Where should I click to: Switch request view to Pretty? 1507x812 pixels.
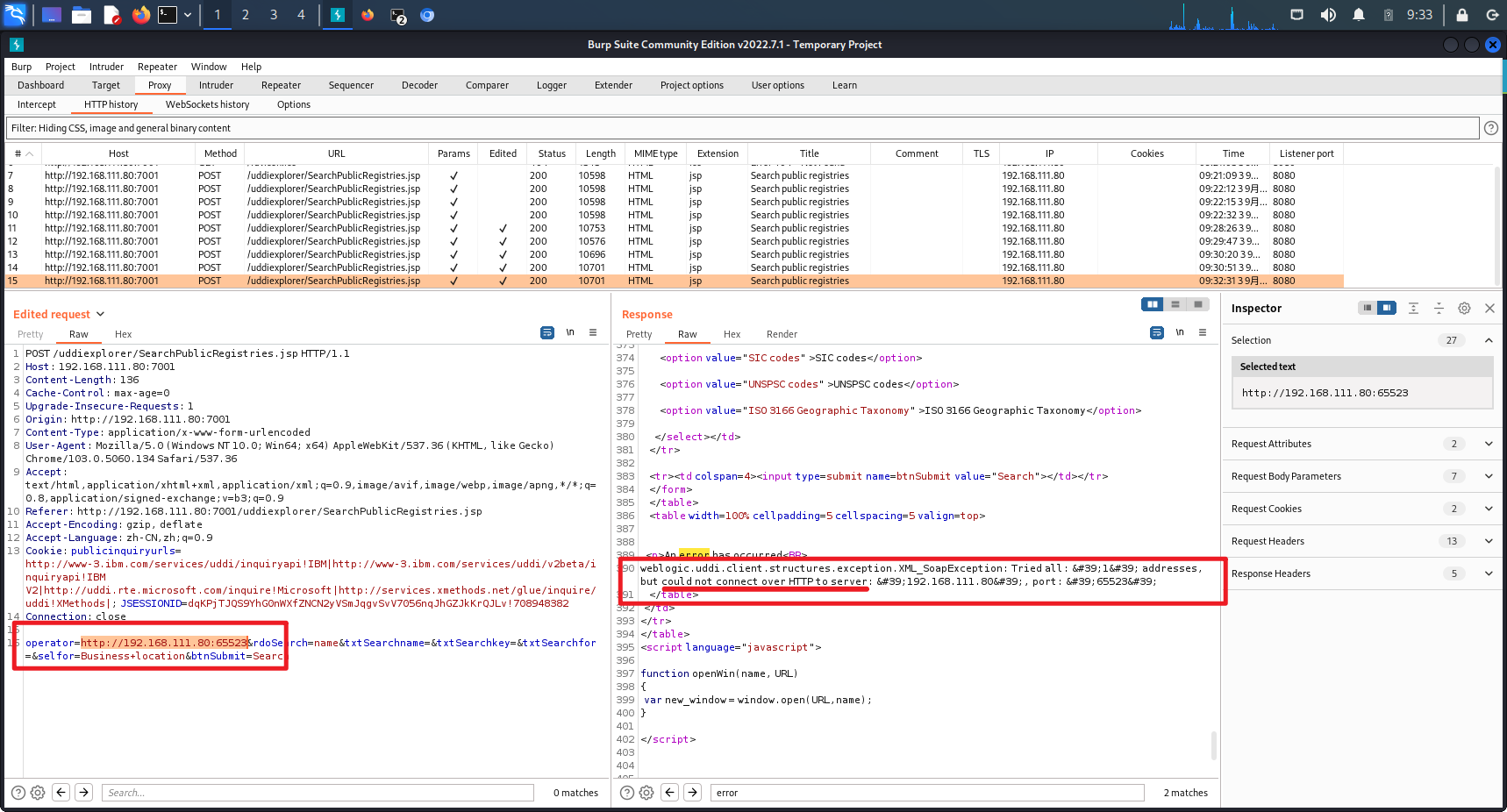point(30,334)
